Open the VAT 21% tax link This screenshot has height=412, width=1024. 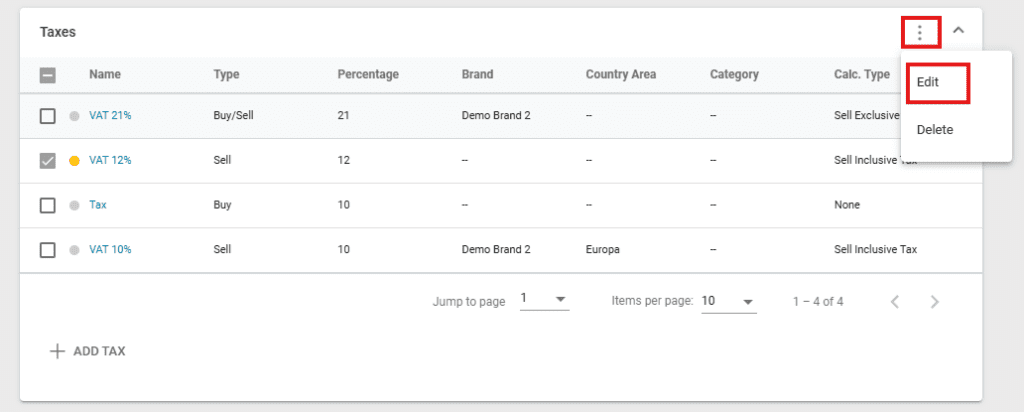(x=110, y=116)
